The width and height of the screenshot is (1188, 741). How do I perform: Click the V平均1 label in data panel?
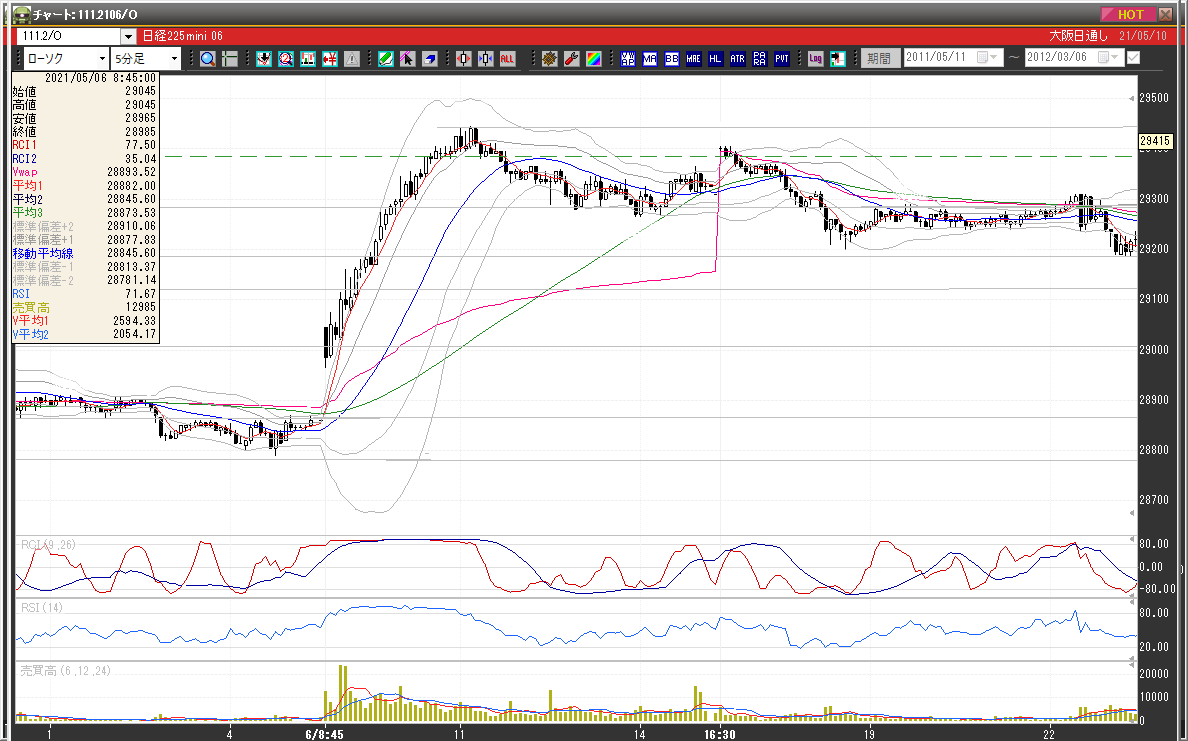coord(30,321)
